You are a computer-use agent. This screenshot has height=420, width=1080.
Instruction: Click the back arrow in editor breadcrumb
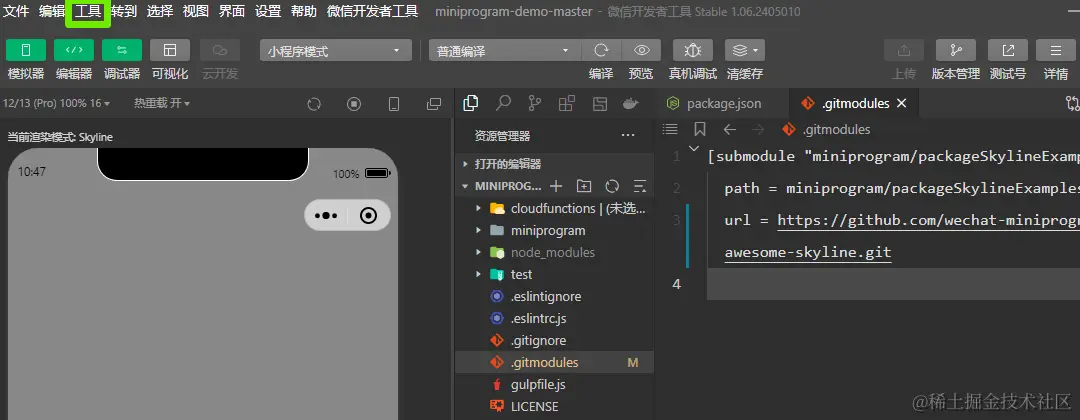point(729,129)
